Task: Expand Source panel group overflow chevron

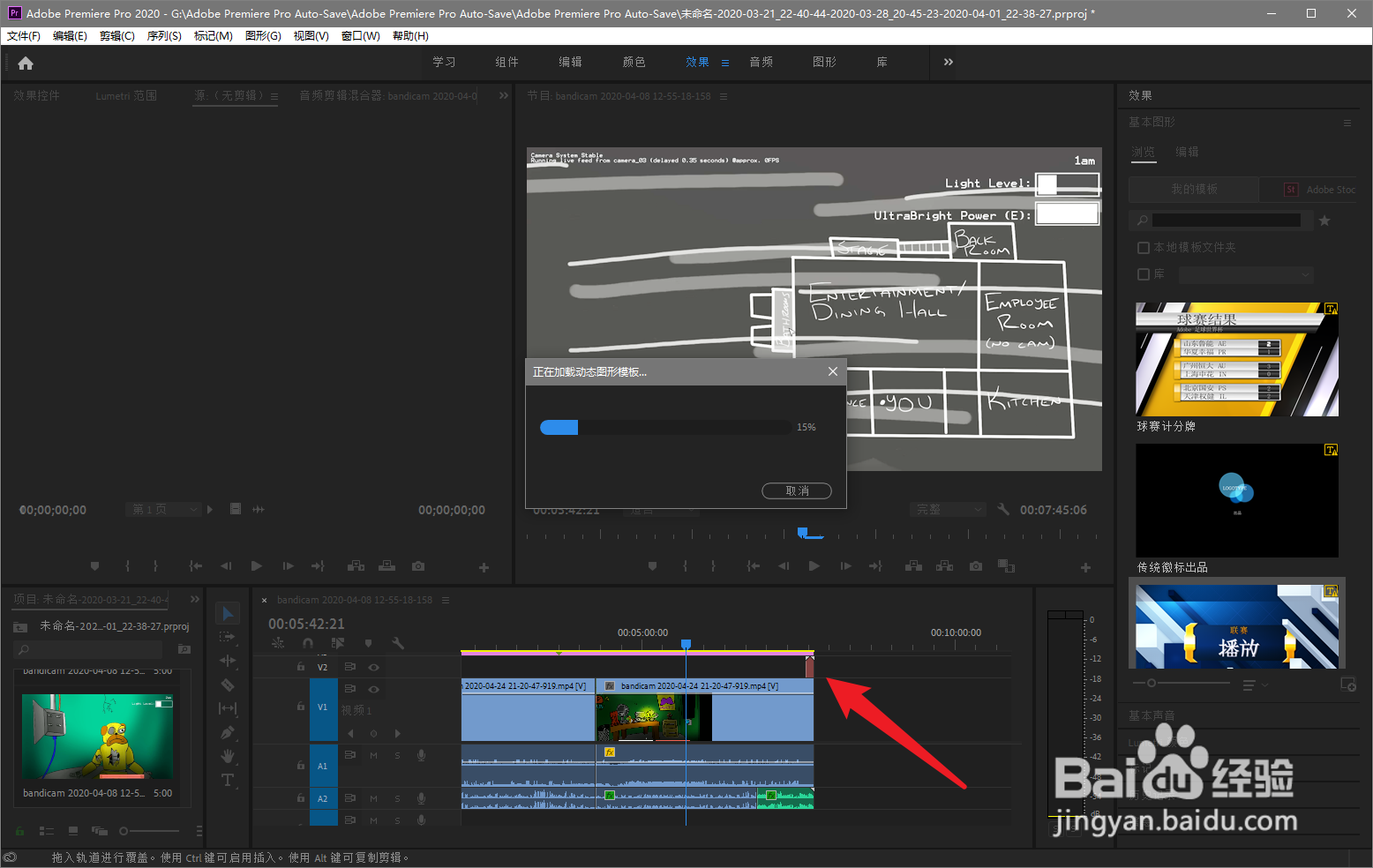Action: (x=504, y=95)
